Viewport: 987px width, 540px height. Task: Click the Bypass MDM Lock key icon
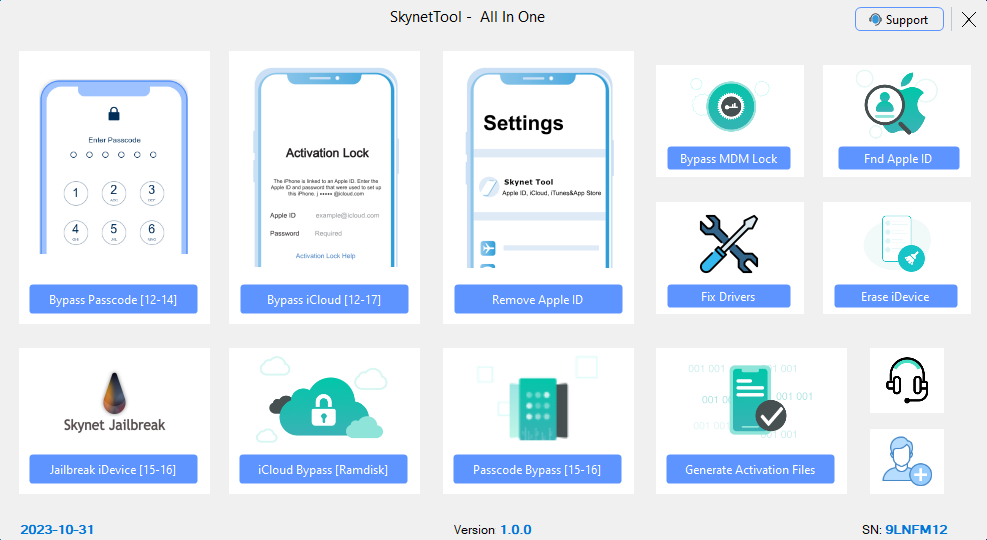pyautogui.click(x=729, y=107)
